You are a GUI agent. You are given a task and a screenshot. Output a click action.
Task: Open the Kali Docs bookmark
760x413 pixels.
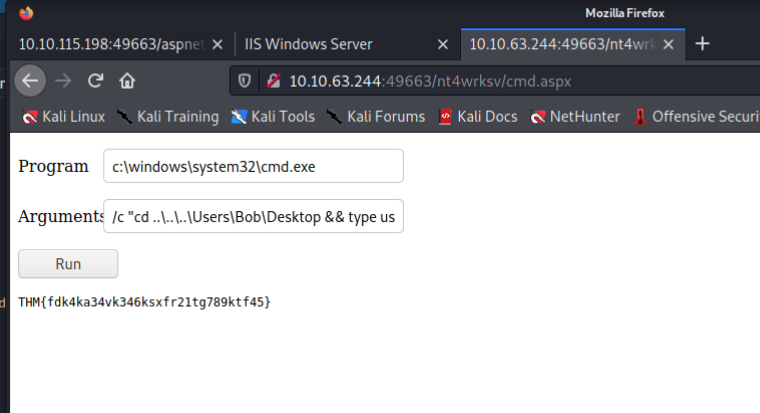(x=478, y=117)
